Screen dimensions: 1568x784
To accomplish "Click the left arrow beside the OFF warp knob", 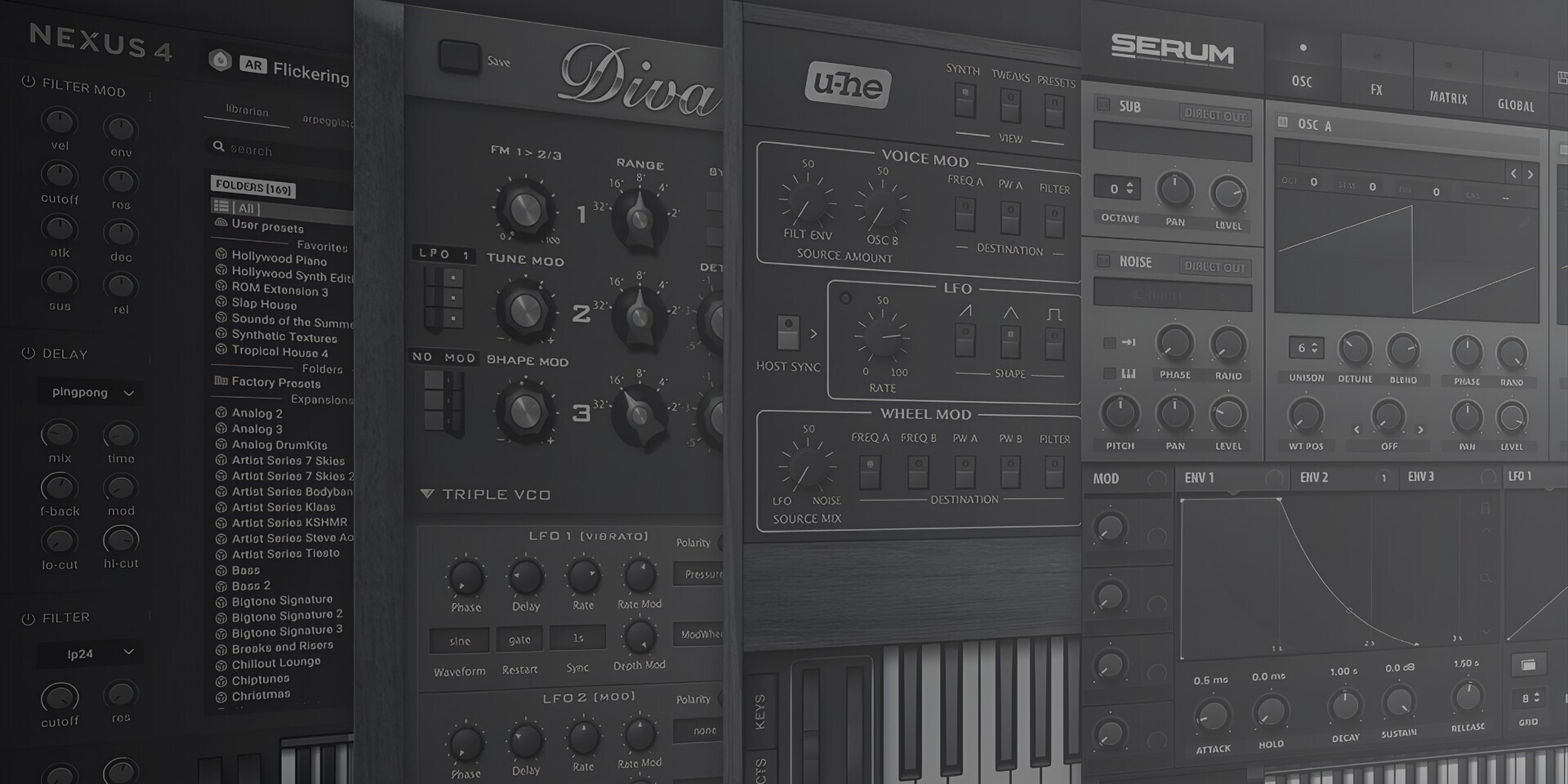I will [x=1357, y=429].
